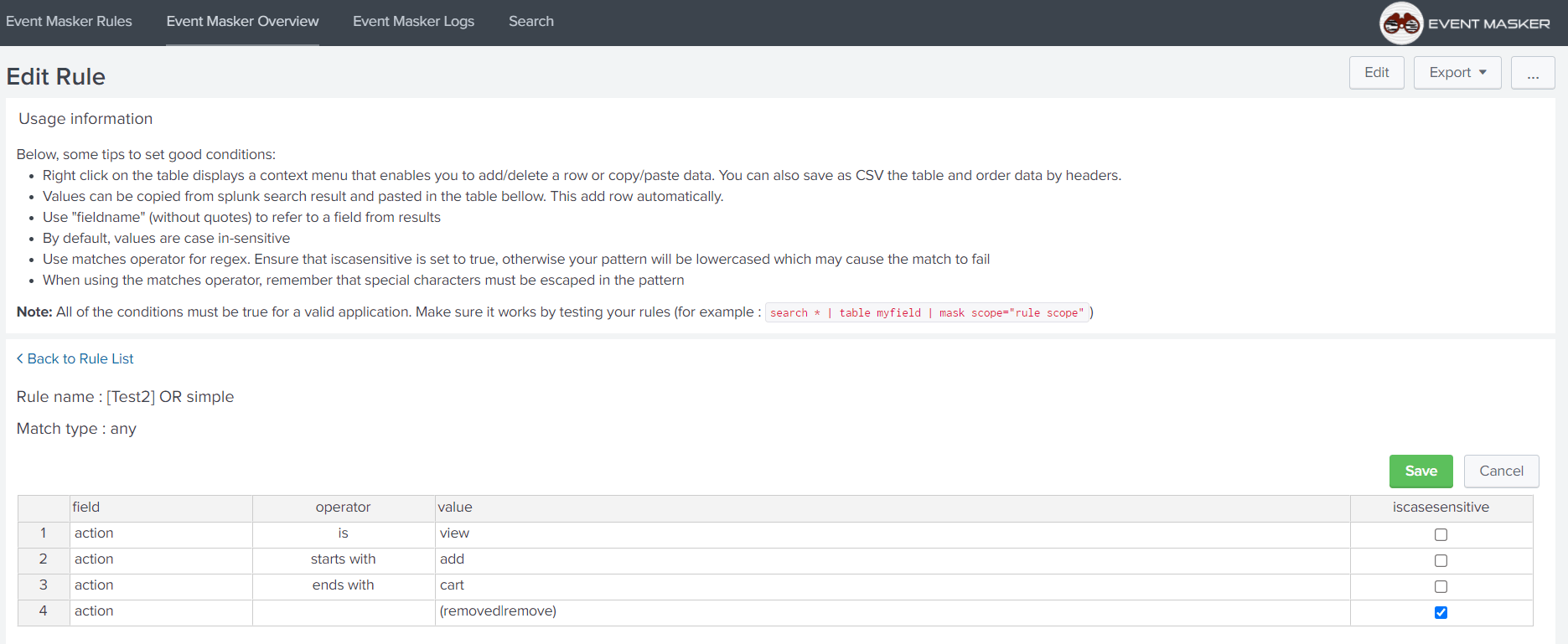Go to the Search menu item
The image size is (1568, 644).
[530, 22]
